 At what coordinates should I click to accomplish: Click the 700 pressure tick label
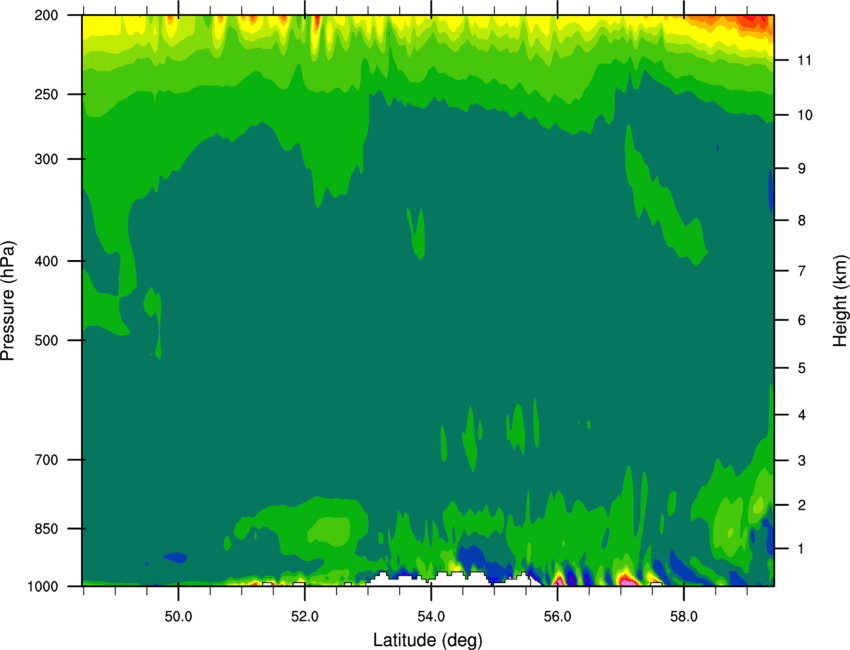pyautogui.click(x=46, y=460)
